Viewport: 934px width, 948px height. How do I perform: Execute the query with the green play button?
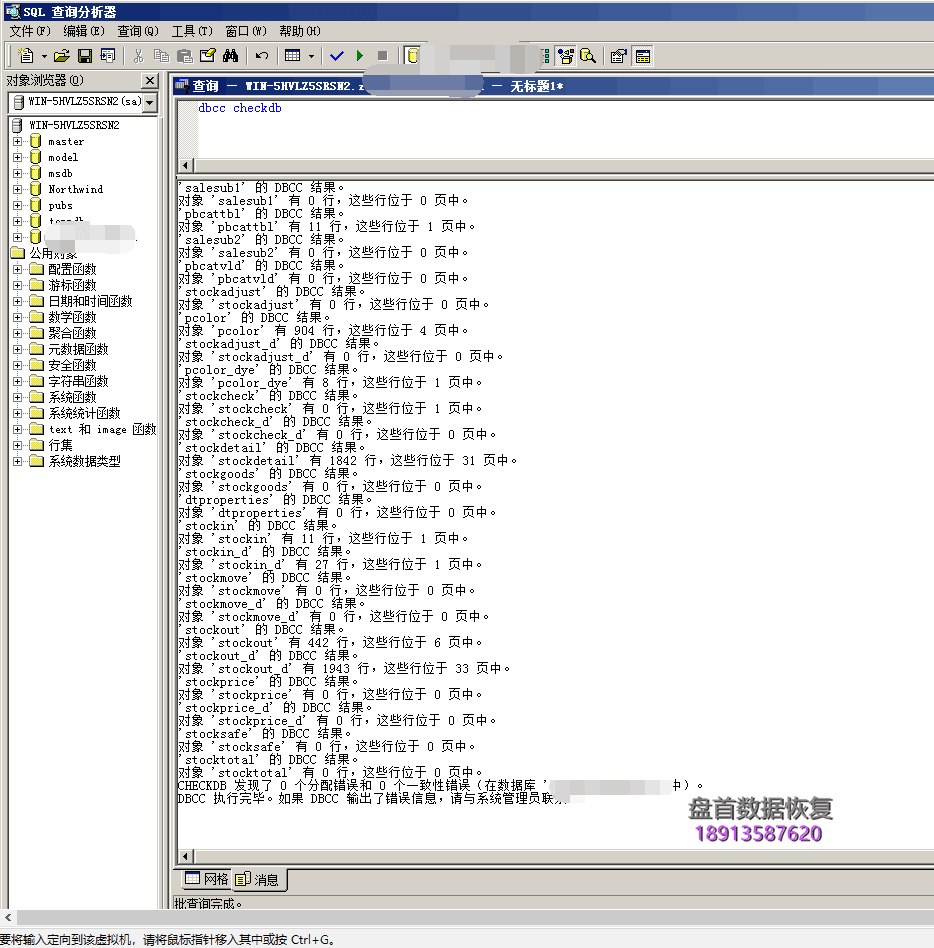pos(360,56)
